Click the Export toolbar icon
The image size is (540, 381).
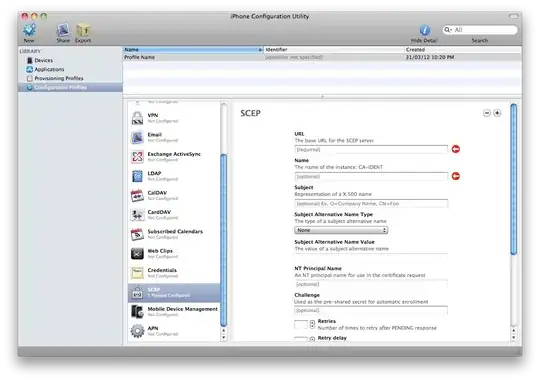pyautogui.click(x=83, y=30)
